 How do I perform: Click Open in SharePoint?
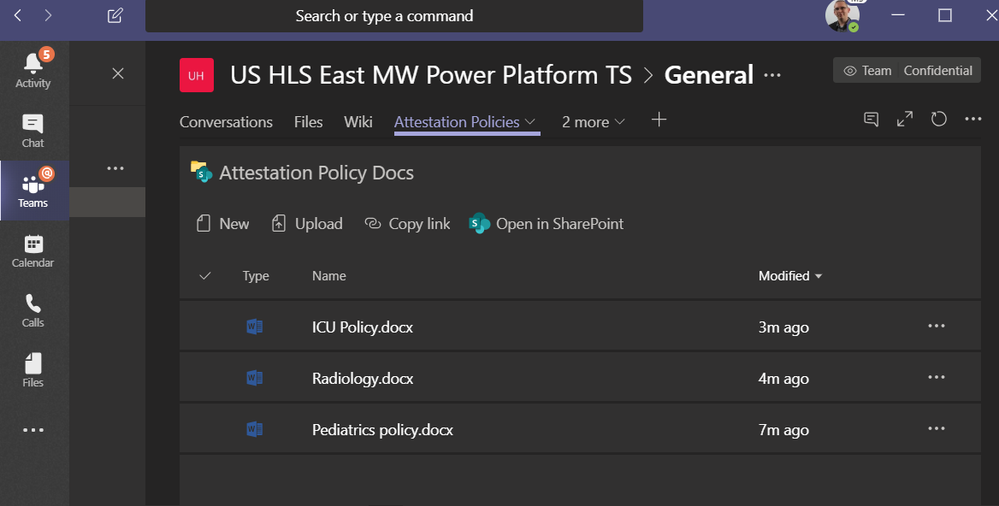click(546, 224)
